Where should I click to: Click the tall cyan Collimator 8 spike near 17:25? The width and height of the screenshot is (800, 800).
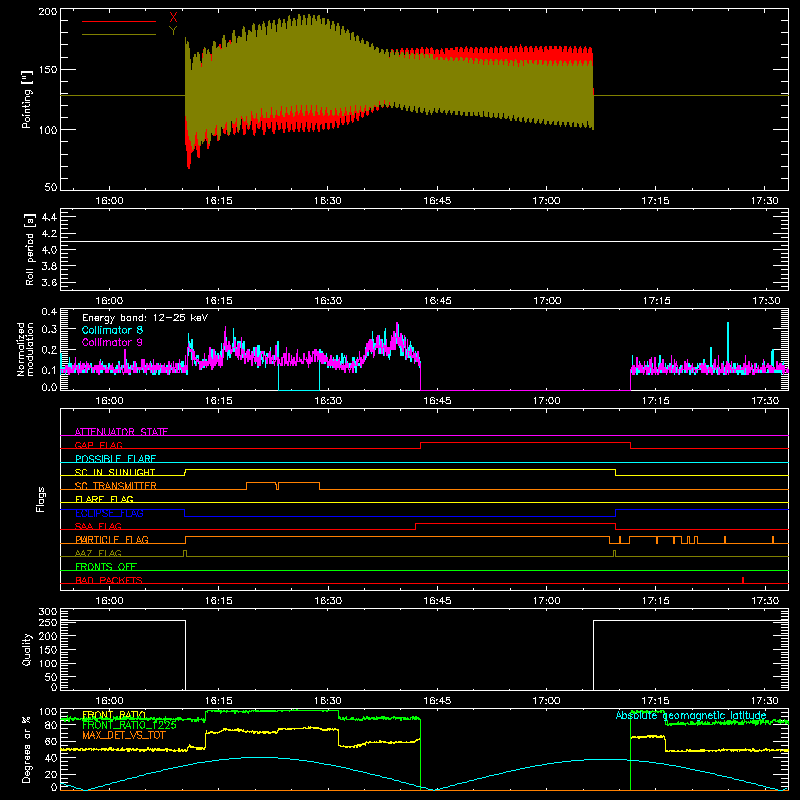pyautogui.click(x=728, y=342)
